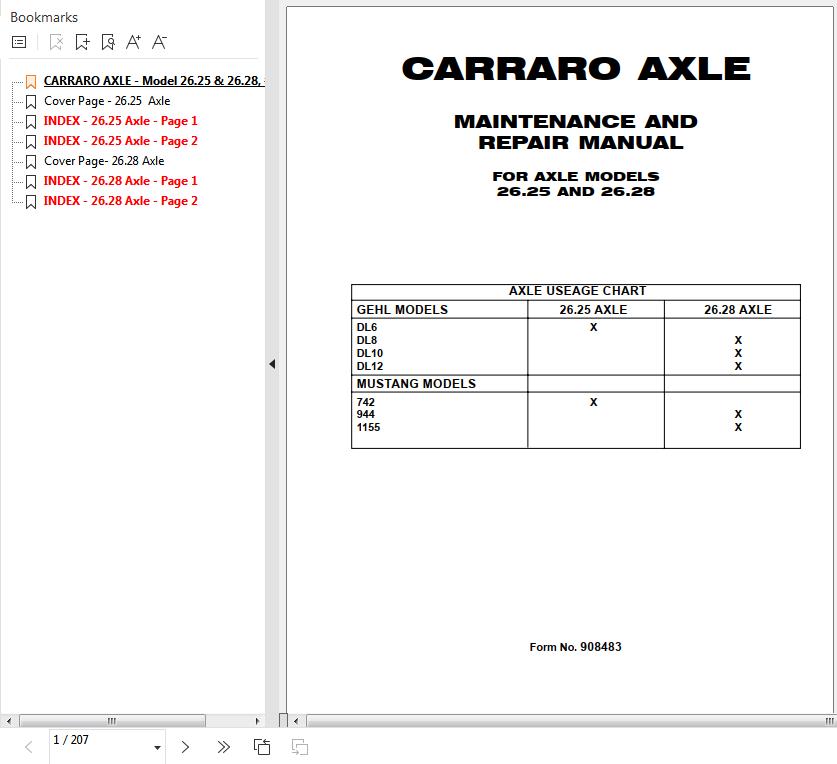
Task: Click bookmarks scrollbar right arrow
Action: (x=258, y=721)
